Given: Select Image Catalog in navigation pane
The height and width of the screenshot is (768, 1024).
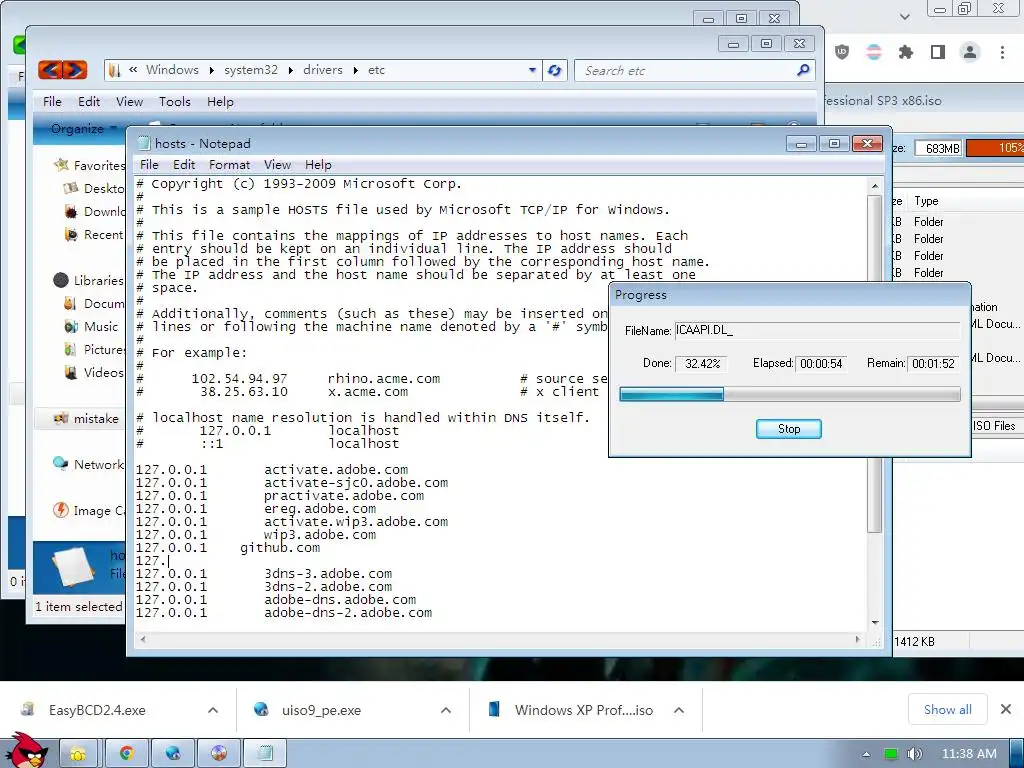Looking at the screenshot, I should tap(89, 510).
